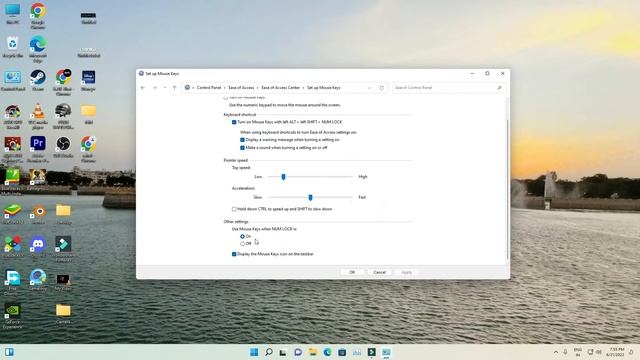Open the Chat icon on the taskbar
Viewport: 640px width, 360px height.
tap(298, 352)
